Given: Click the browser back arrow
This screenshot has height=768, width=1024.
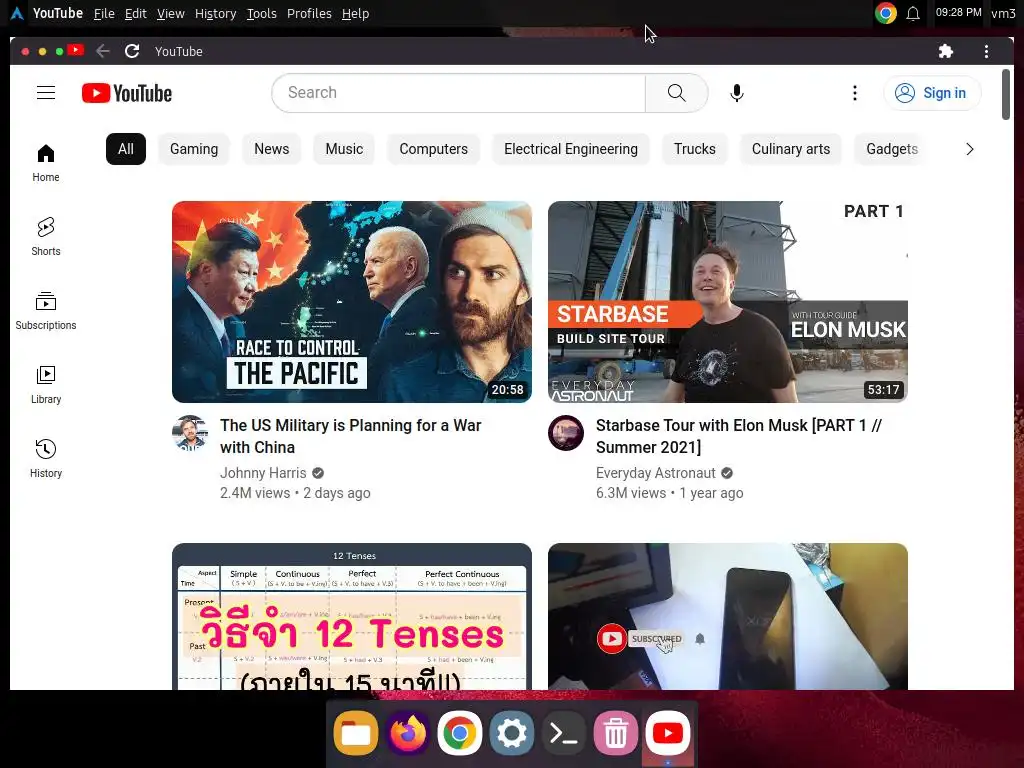Looking at the screenshot, I should click(103, 51).
